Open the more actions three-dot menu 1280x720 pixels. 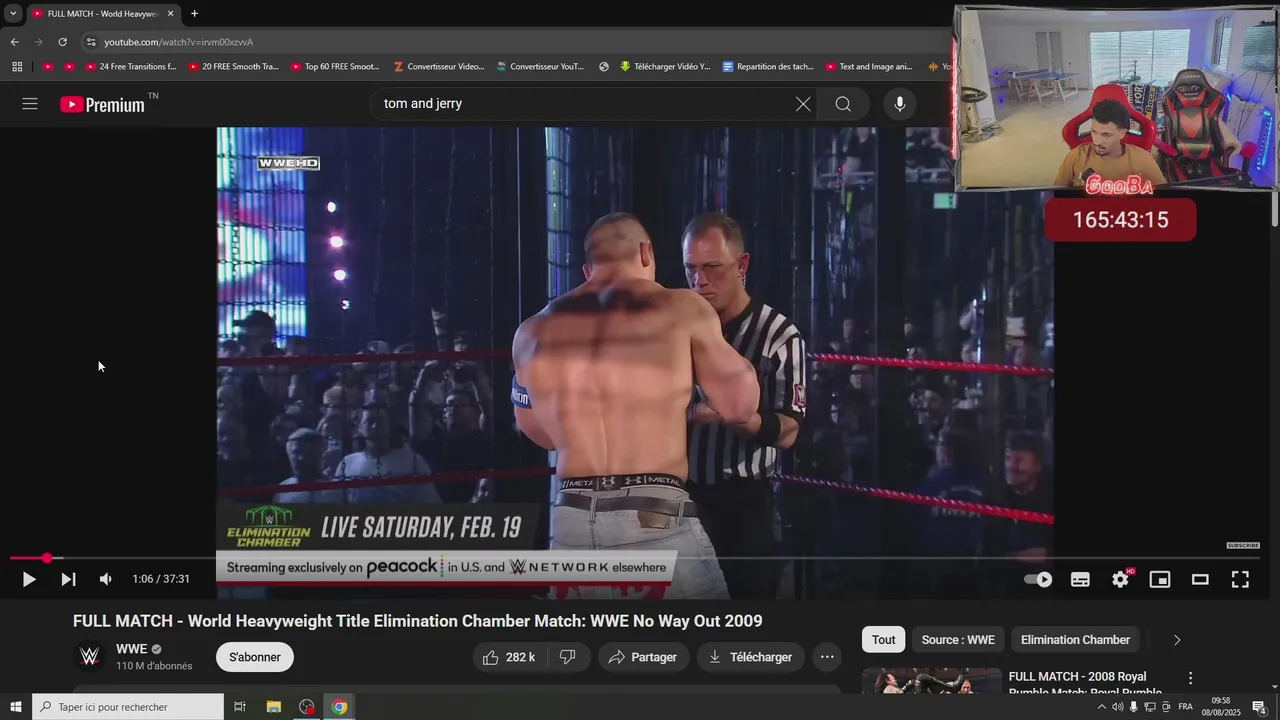coord(827,657)
